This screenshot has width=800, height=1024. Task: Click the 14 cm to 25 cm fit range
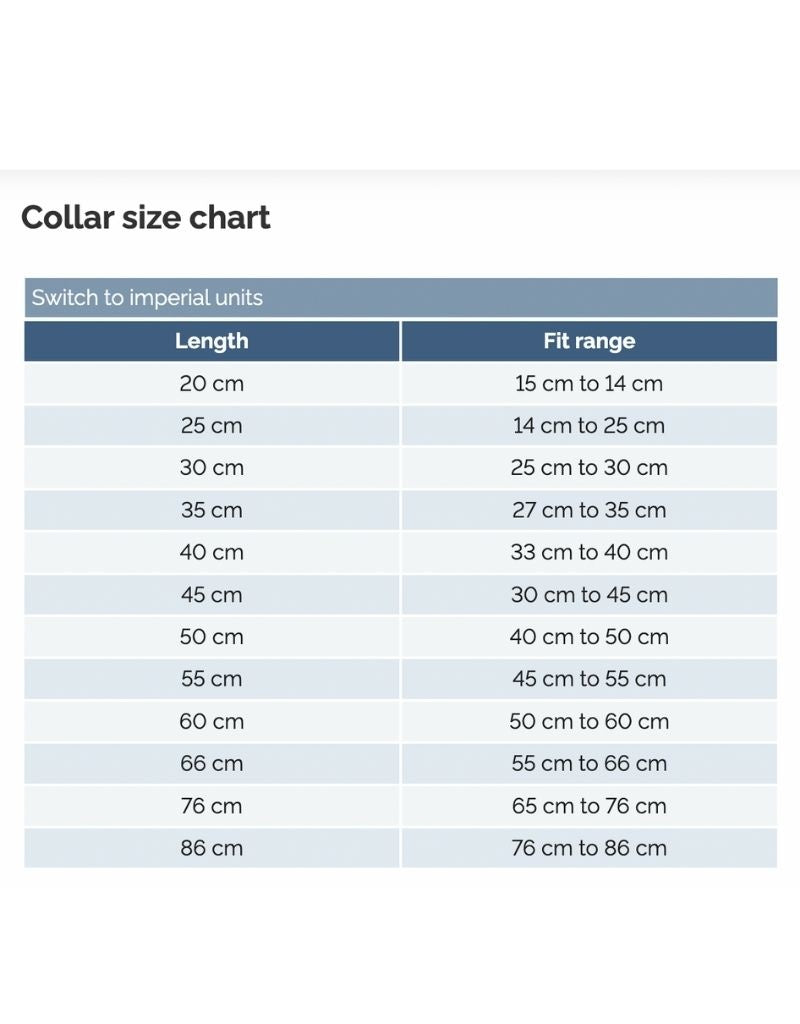point(589,426)
